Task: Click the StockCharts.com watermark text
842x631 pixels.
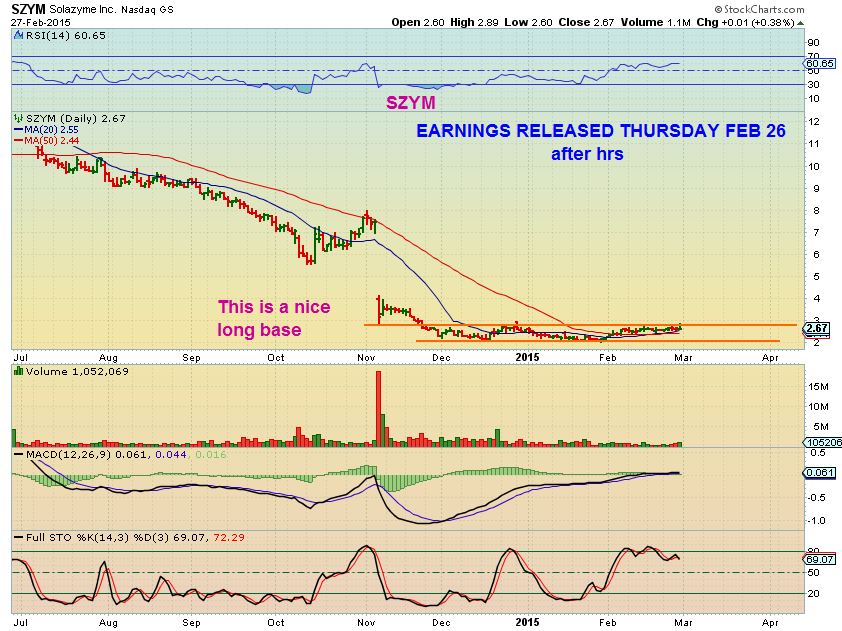Action: 759,9
